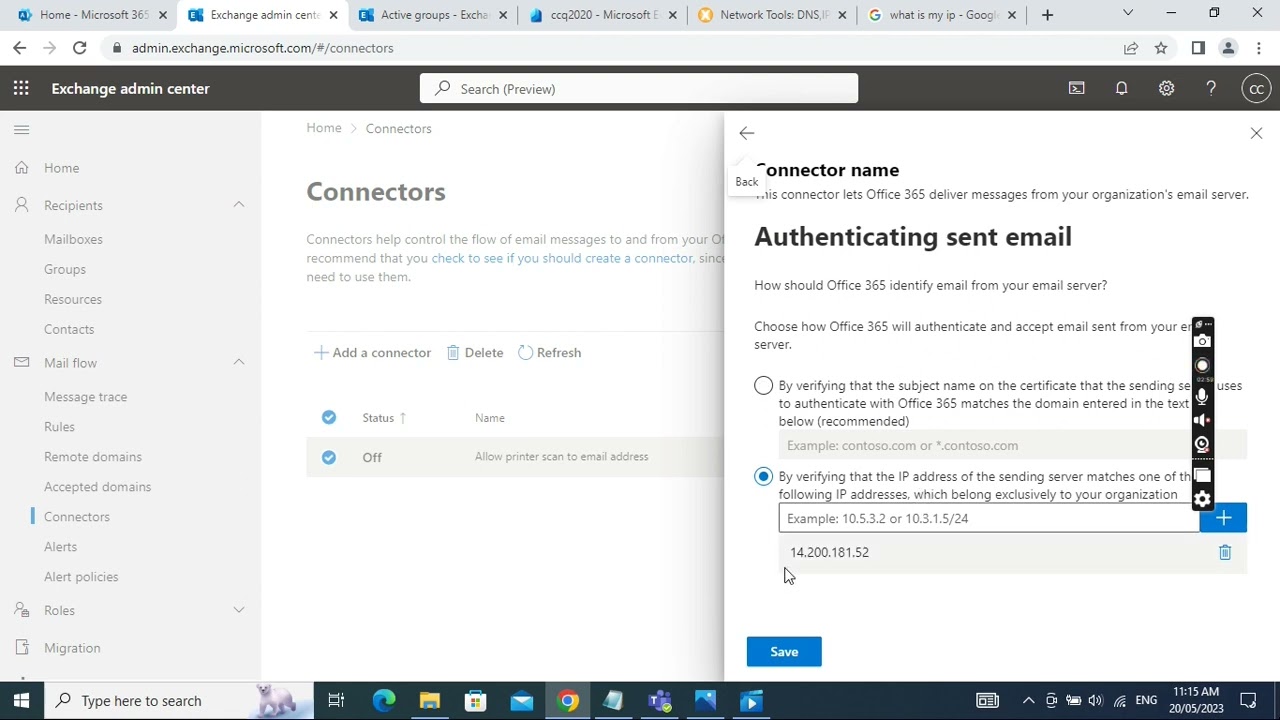Show hidden system tray icons

[1028, 701]
